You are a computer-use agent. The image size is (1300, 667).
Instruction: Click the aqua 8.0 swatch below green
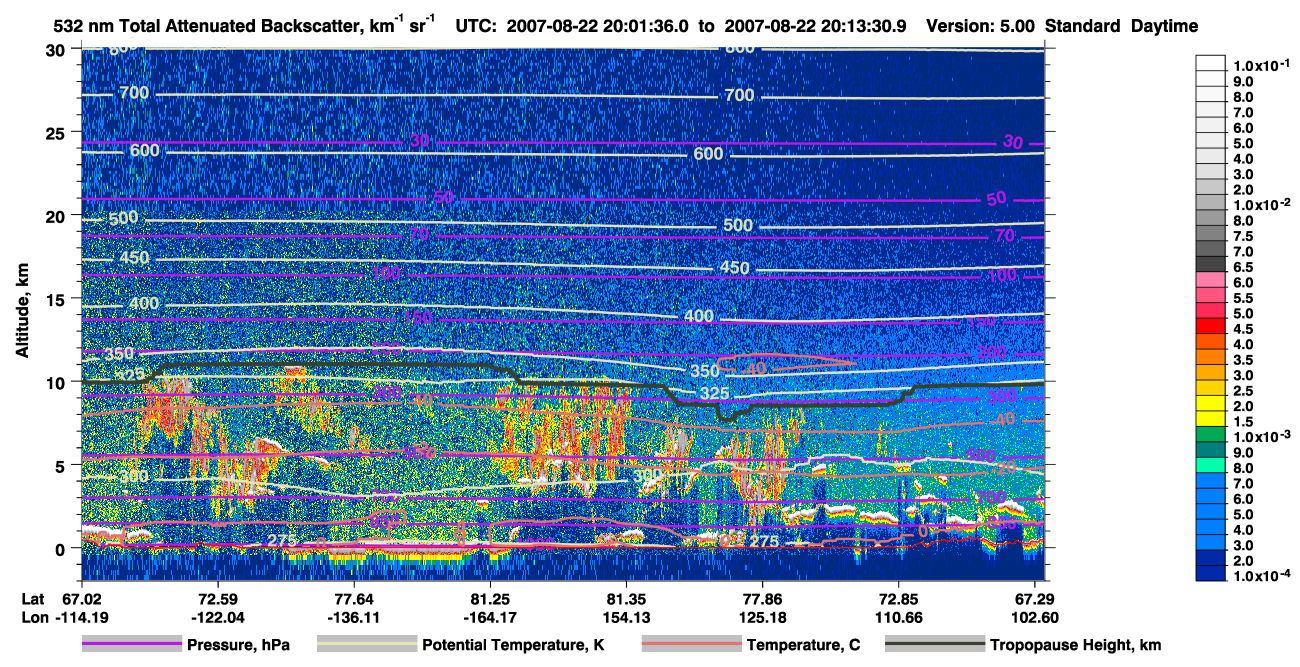point(1210,465)
